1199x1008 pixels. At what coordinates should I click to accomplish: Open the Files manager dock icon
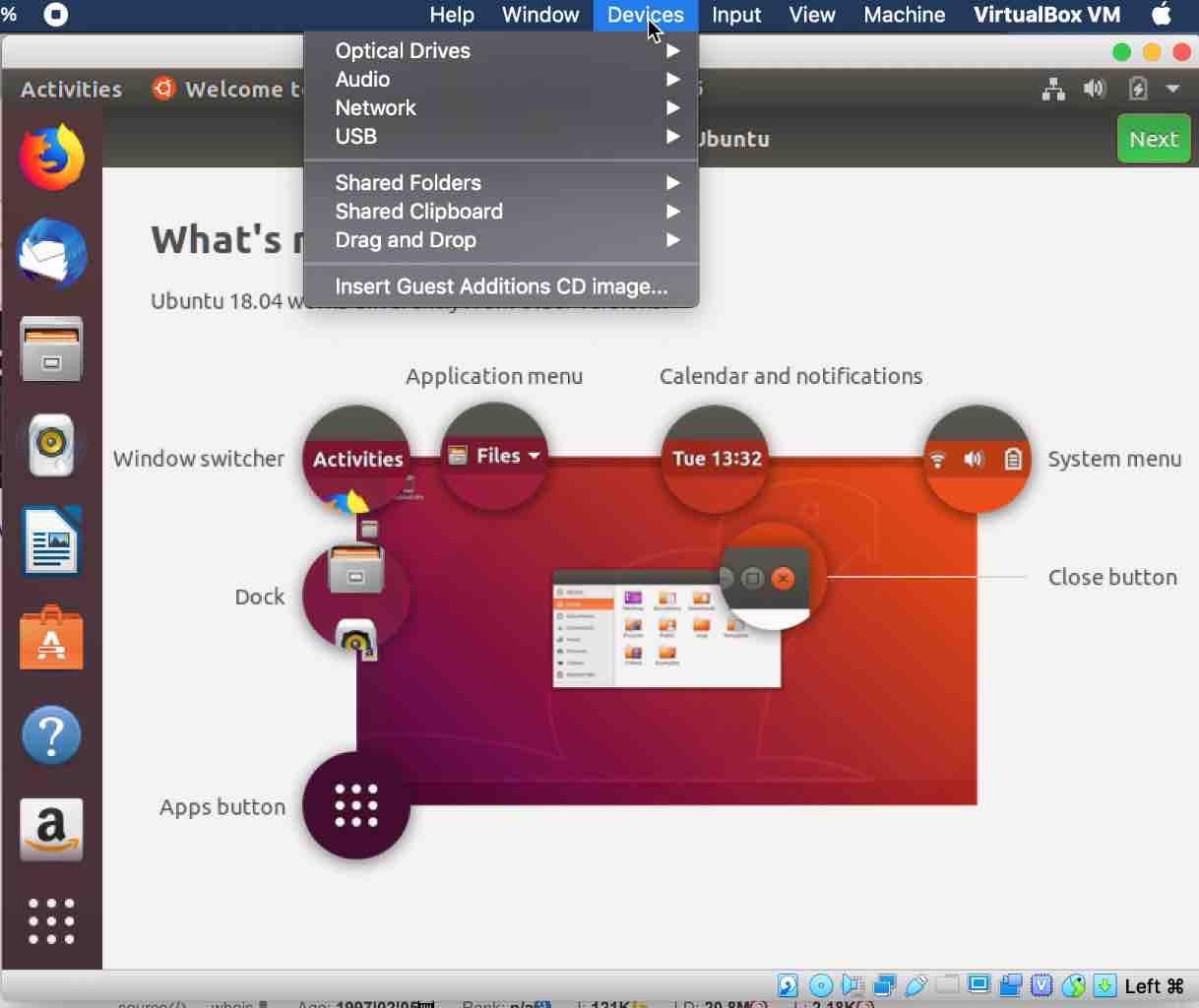pyautogui.click(x=51, y=349)
